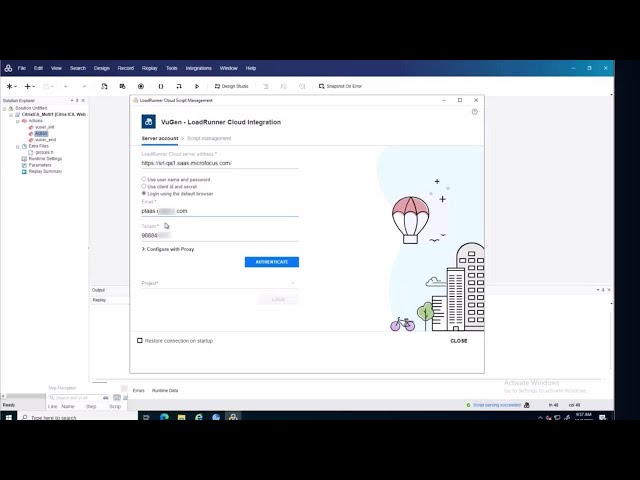Open the Window menu
The width and height of the screenshot is (640, 480).
point(229,68)
